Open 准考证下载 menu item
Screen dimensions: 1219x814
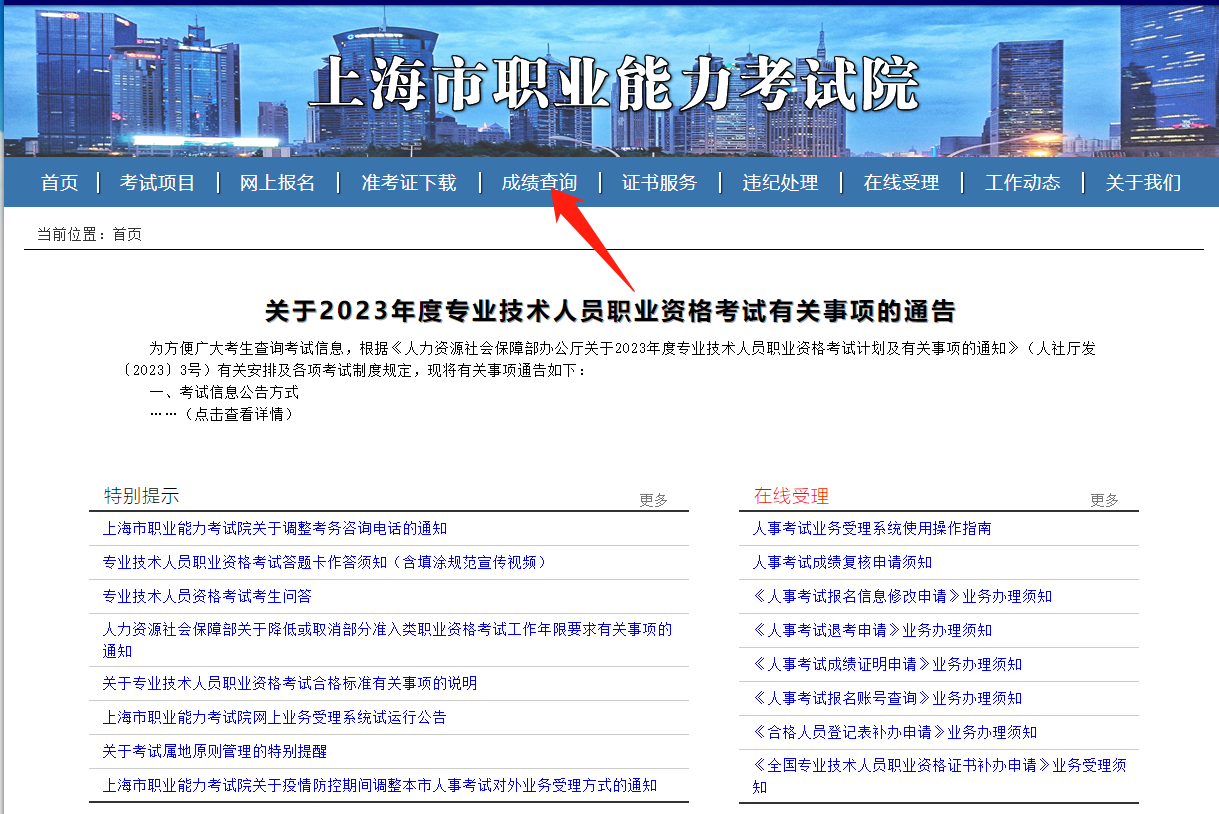coord(408,182)
